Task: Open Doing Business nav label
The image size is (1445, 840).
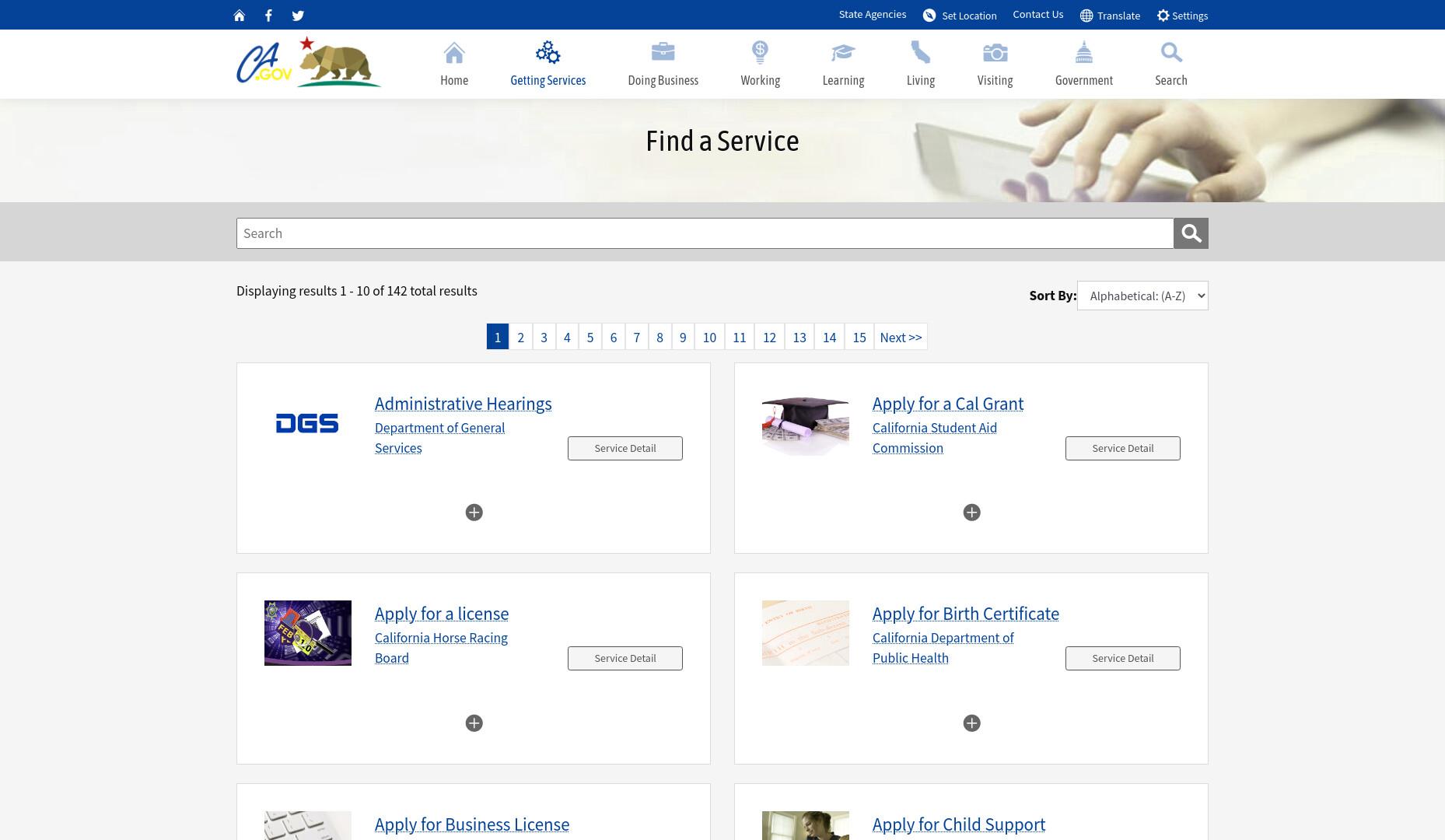Action: (x=663, y=80)
